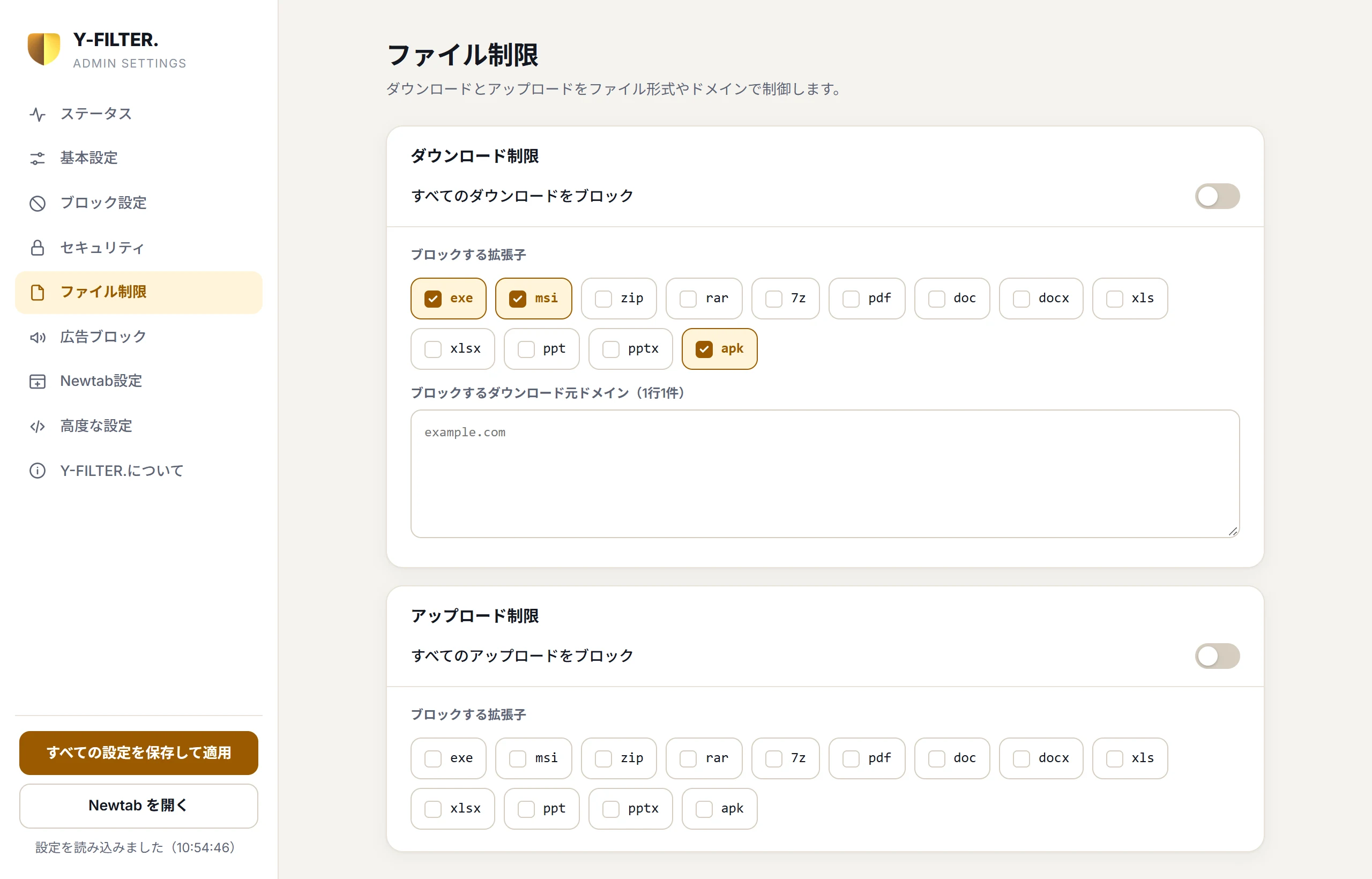Click Newtab を開く button
The image size is (1372, 879).
pyautogui.click(x=139, y=806)
